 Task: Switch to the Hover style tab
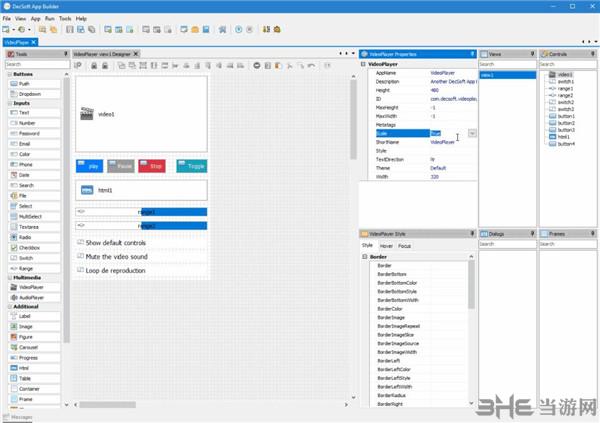[386, 246]
